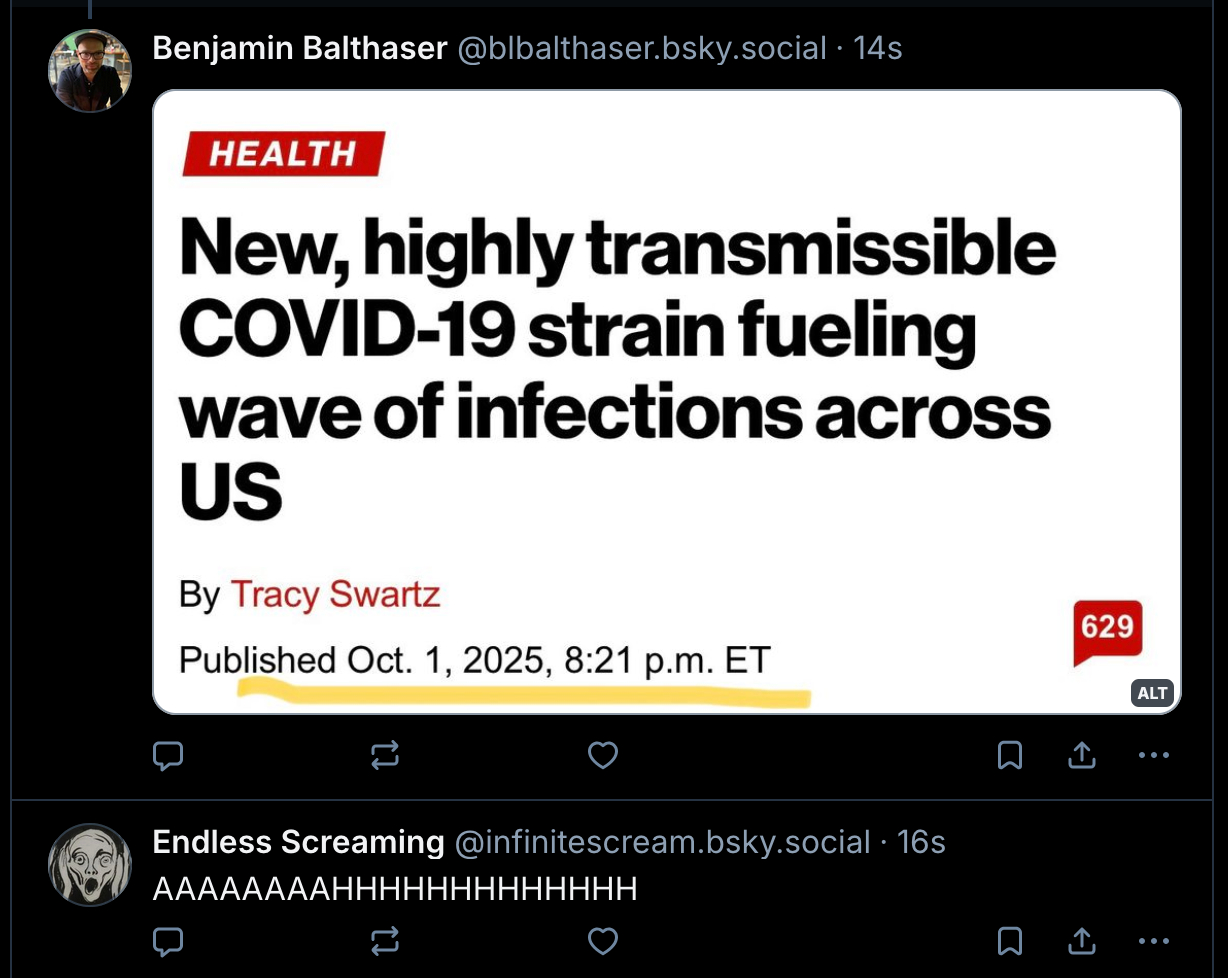Bookmark the Endless Screaming post
The height and width of the screenshot is (978, 1228).
coord(1010,941)
